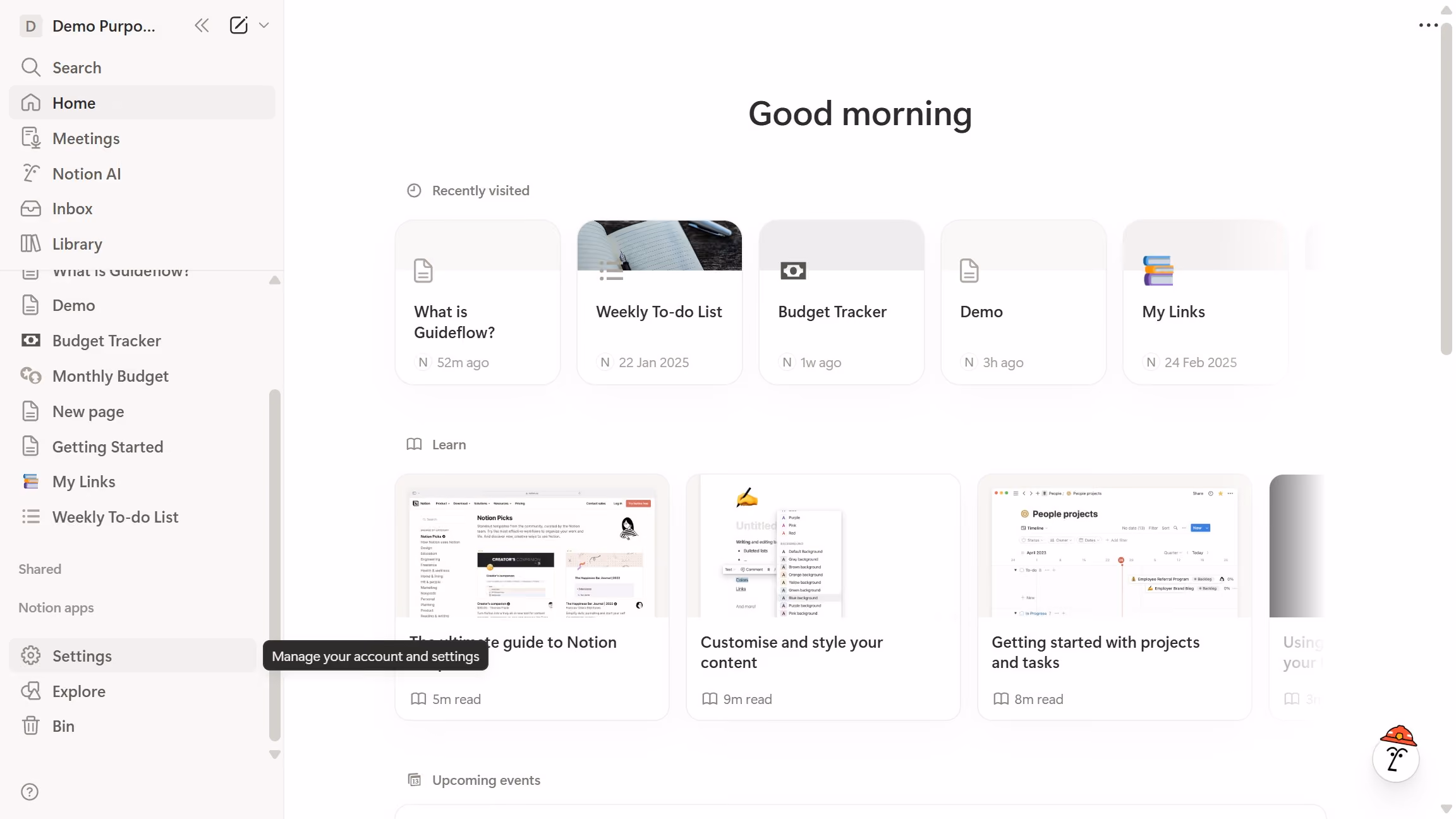Click the "22 Jan 2025" date text
The height and width of the screenshot is (819, 1456).
[x=653, y=362]
